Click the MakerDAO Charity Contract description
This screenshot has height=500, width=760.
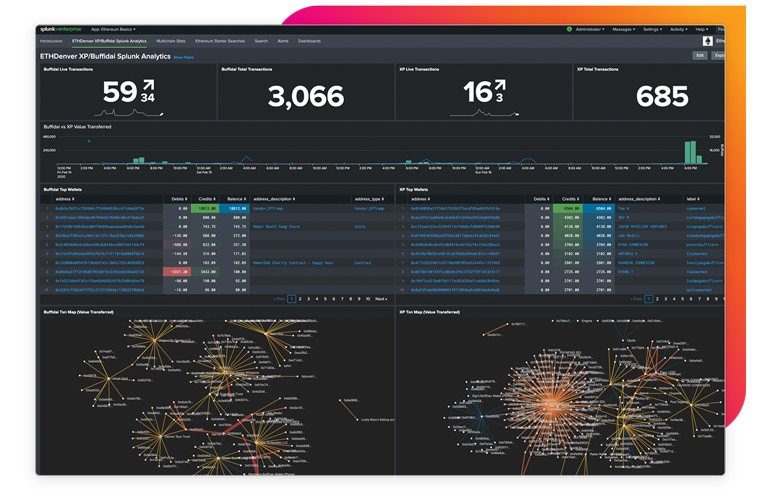293,263
